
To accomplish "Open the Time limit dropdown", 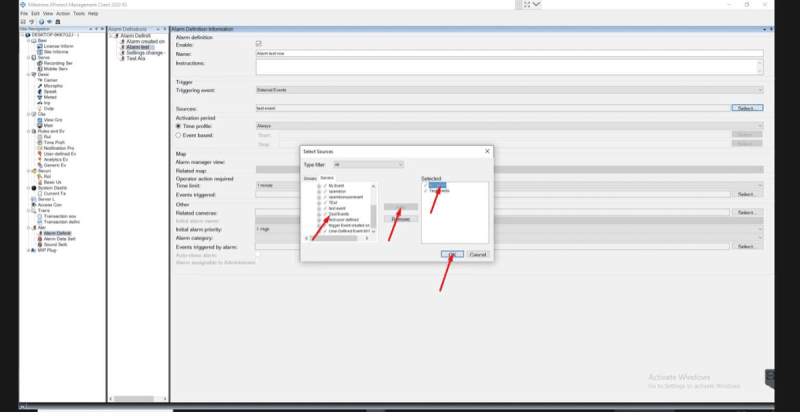I will coord(510,186).
